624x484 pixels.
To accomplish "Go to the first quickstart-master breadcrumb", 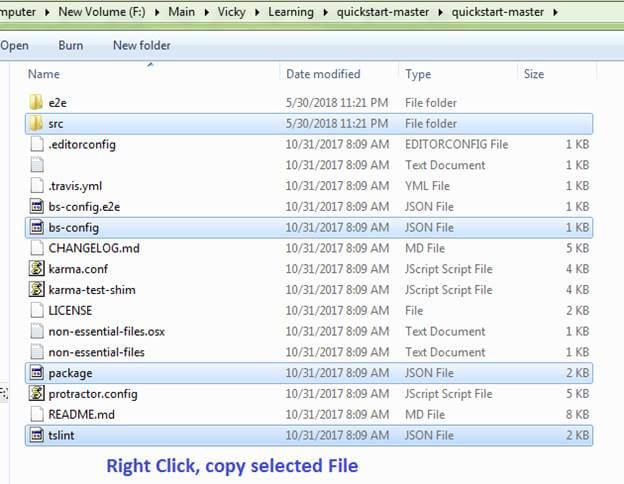I will point(383,12).
